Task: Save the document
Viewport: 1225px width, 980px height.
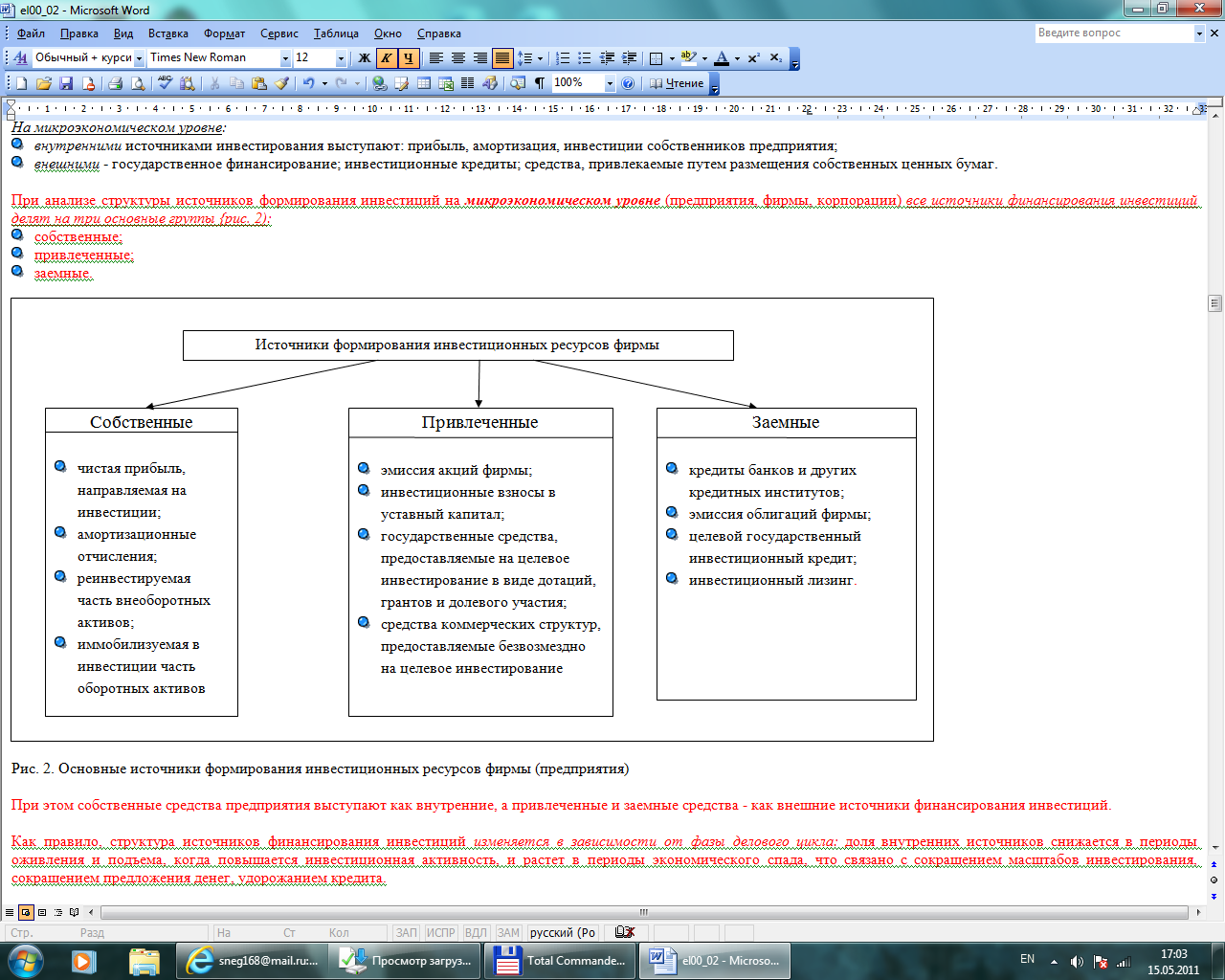Action: point(66,83)
